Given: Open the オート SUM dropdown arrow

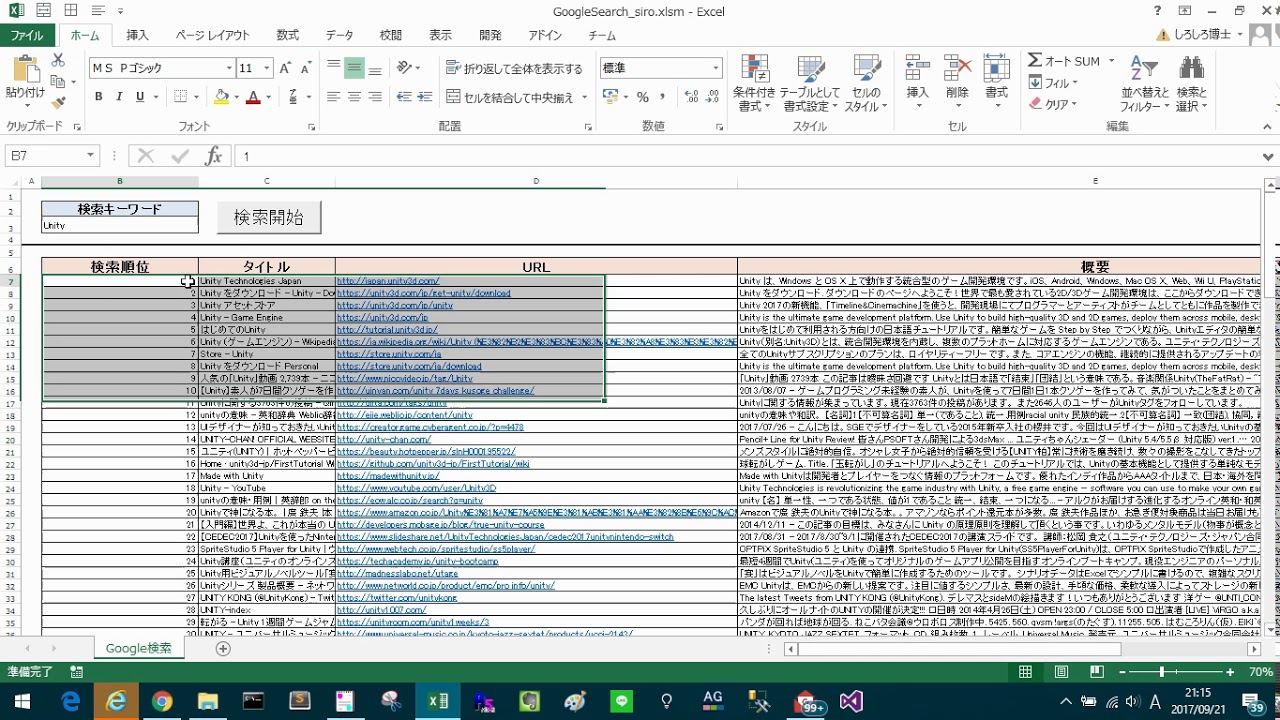Looking at the screenshot, I should (1109, 62).
